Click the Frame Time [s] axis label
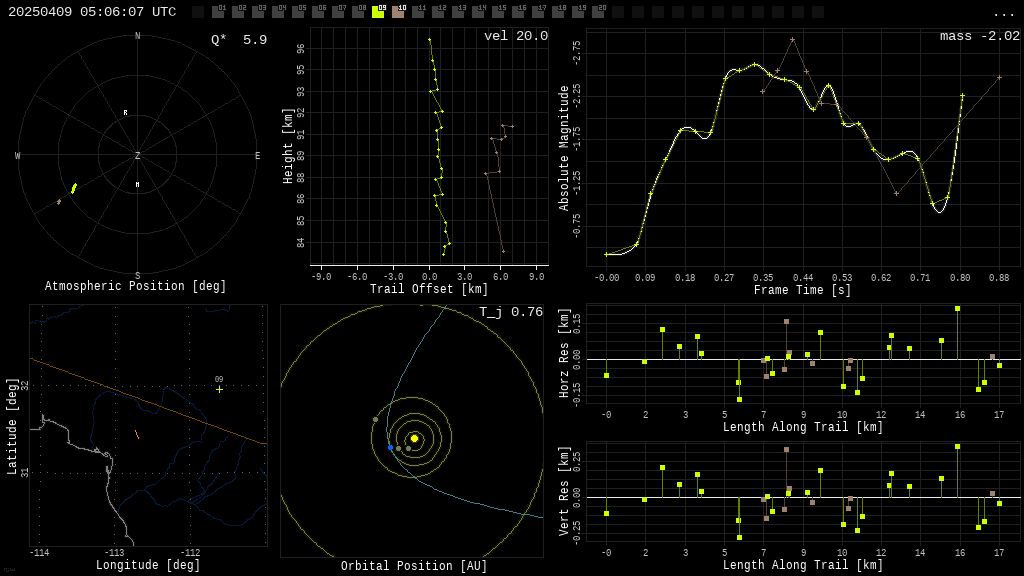 pyautogui.click(x=803, y=290)
